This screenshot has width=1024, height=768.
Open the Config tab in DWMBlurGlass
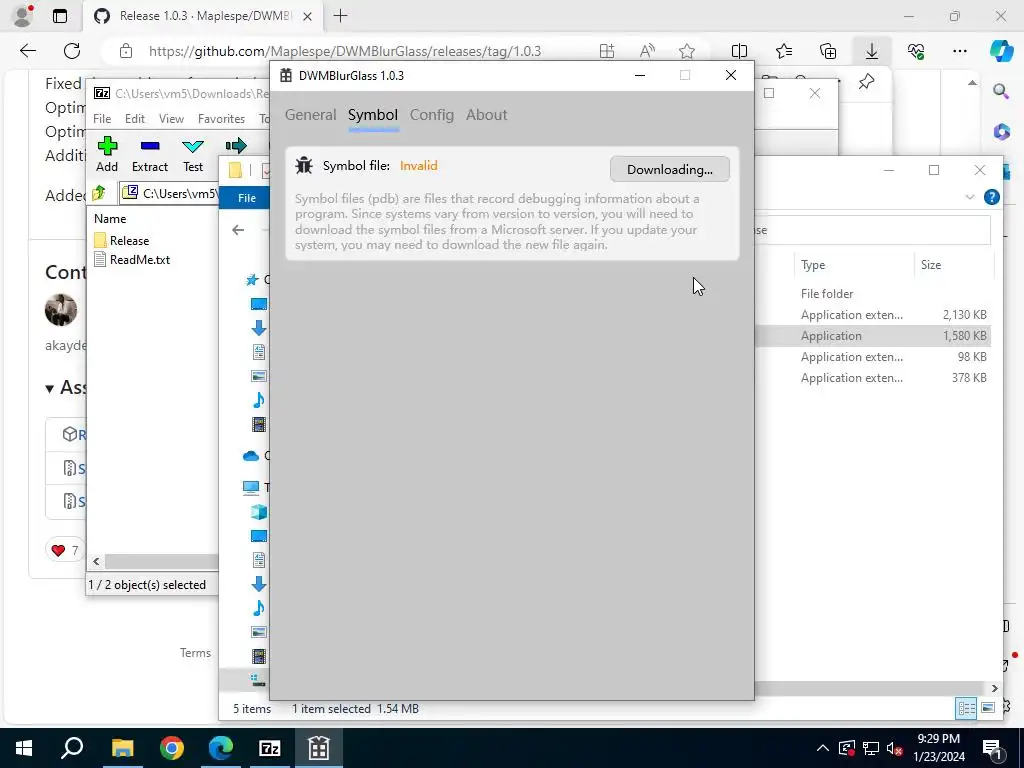(x=432, y=115)
